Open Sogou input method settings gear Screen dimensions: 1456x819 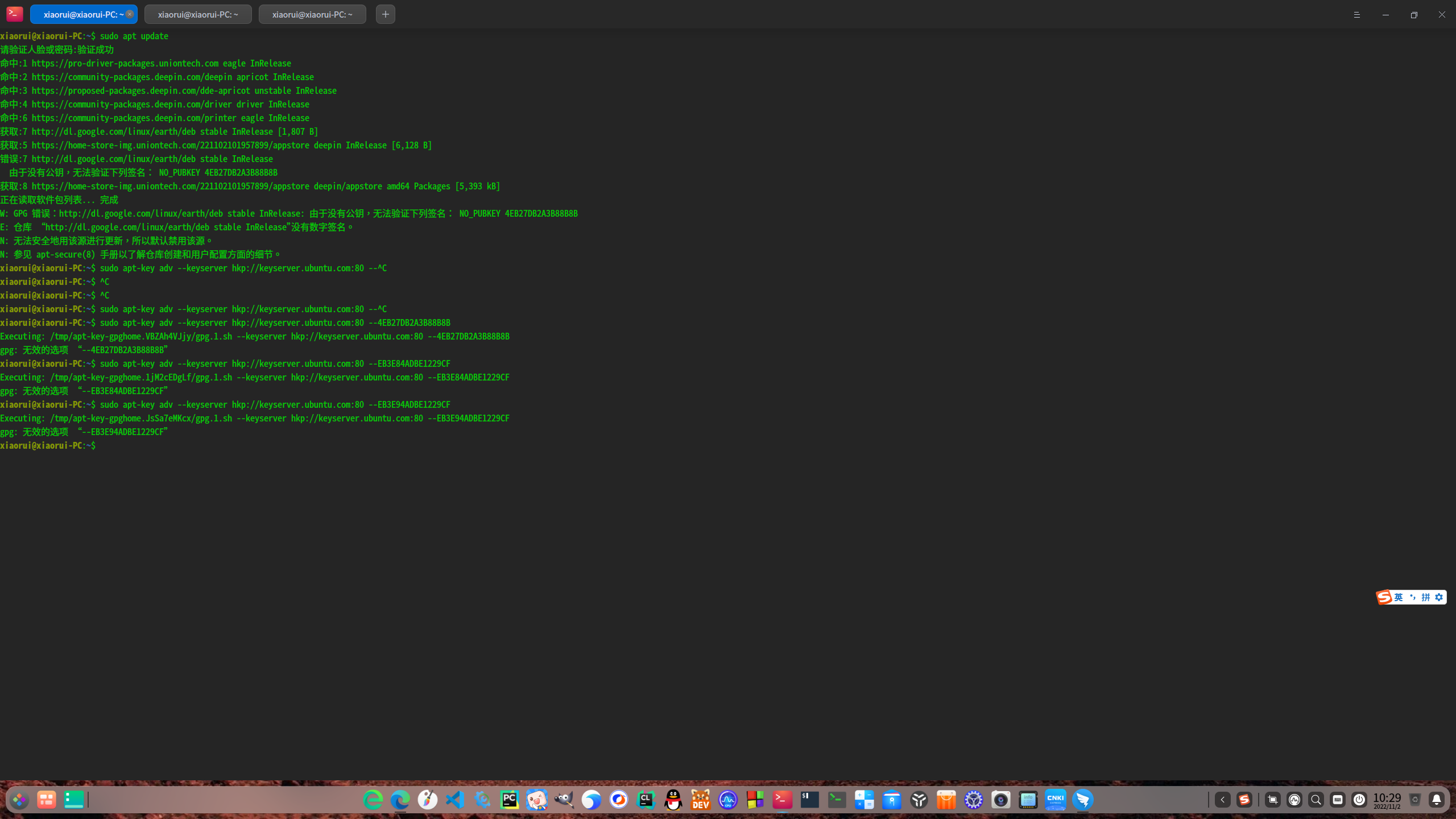point(1439,597)
